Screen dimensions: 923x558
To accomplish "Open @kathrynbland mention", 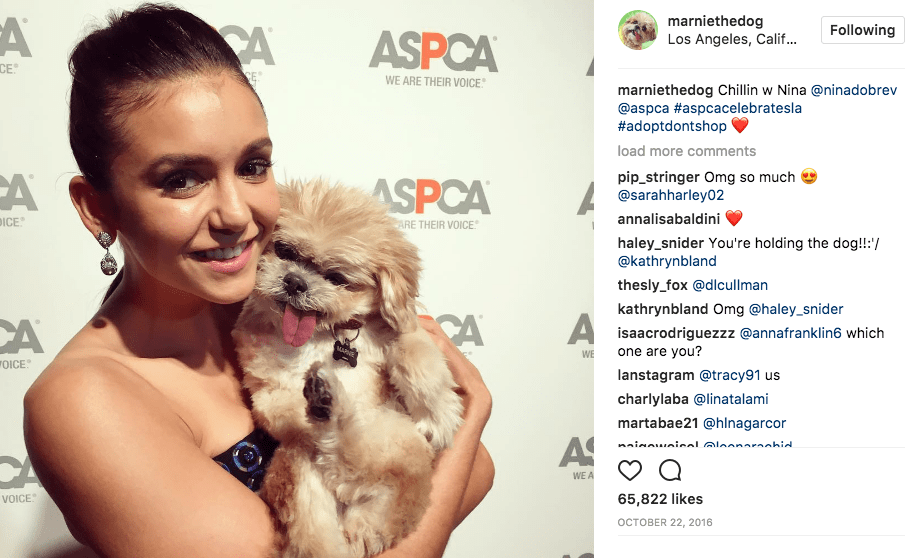I will point(667,261).
